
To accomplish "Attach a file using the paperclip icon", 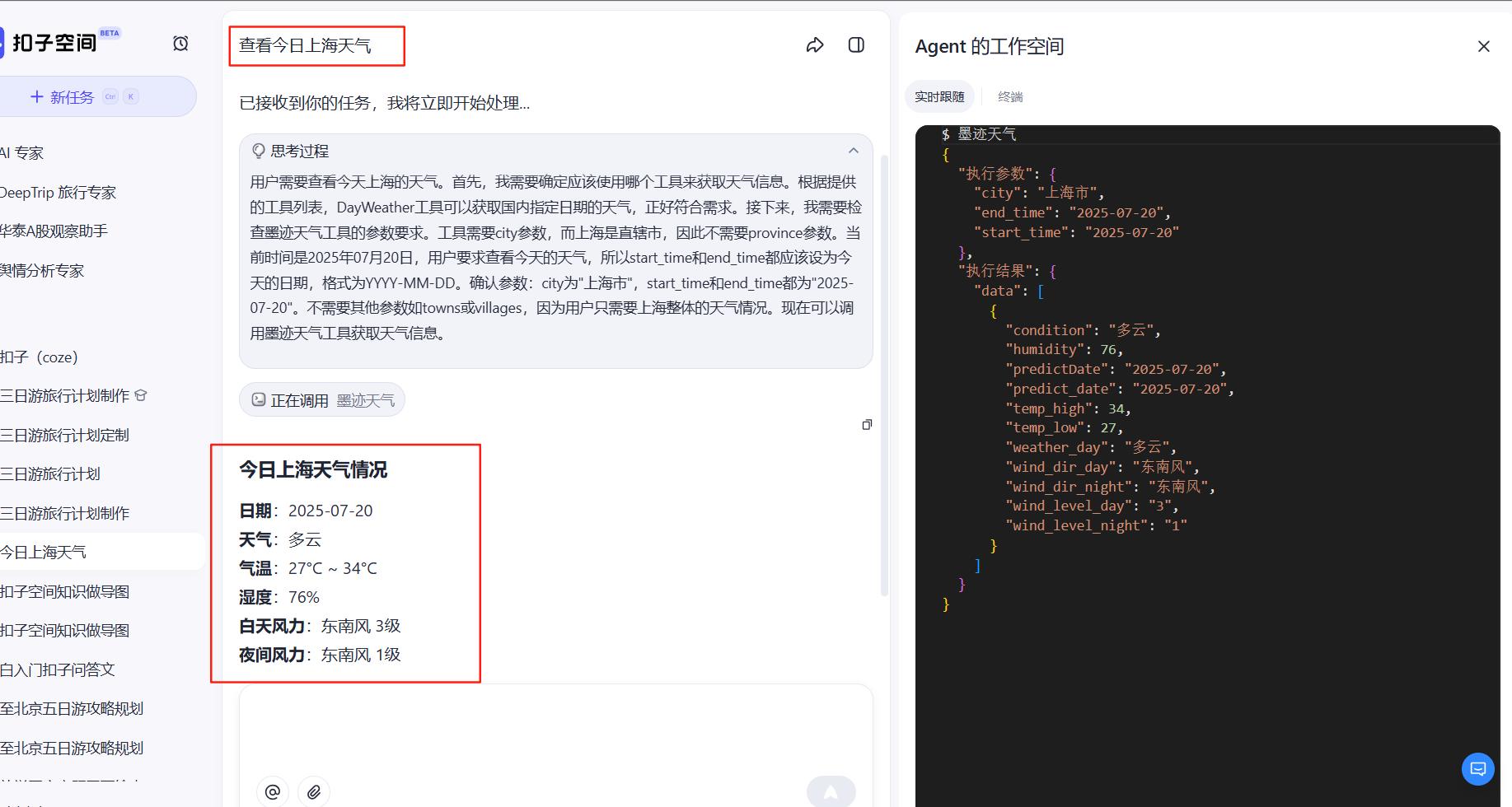I will click(x=313, y=791).
